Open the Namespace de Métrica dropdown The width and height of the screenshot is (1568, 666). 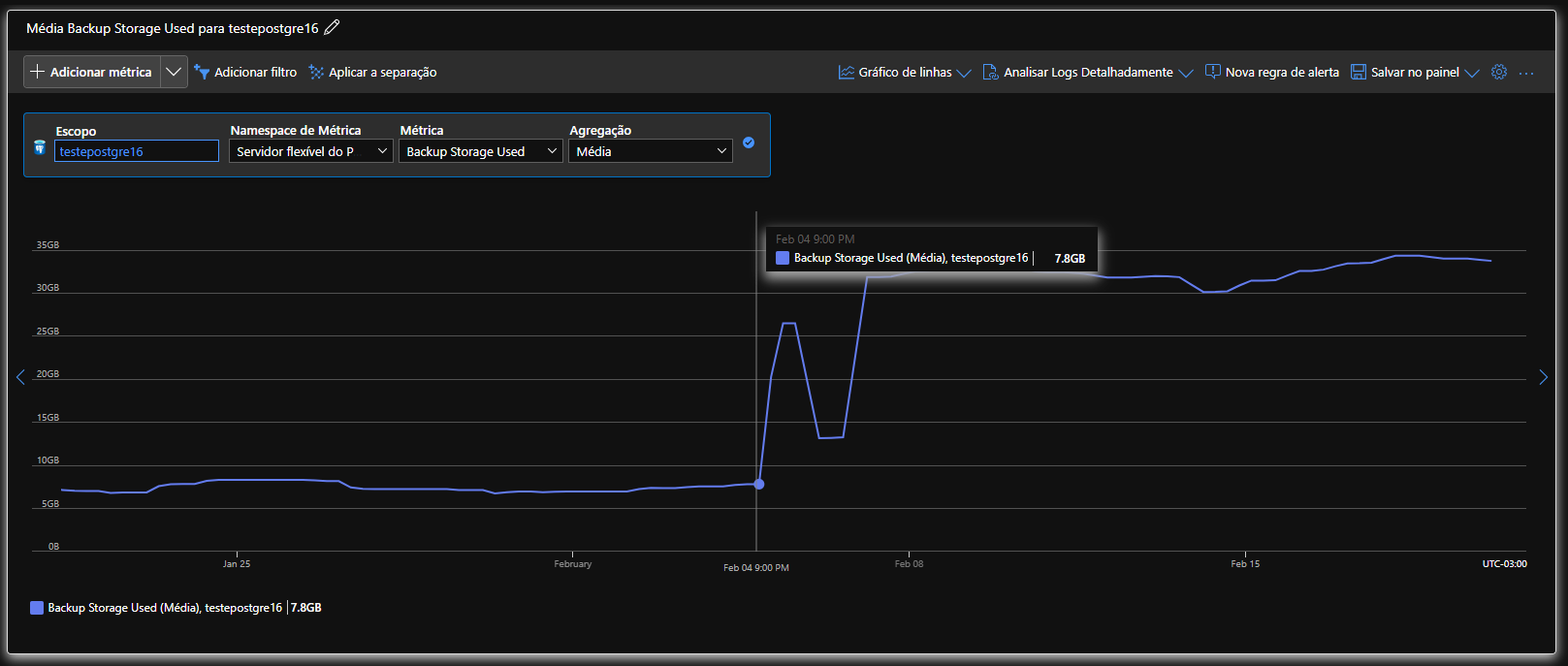[311, 151]
